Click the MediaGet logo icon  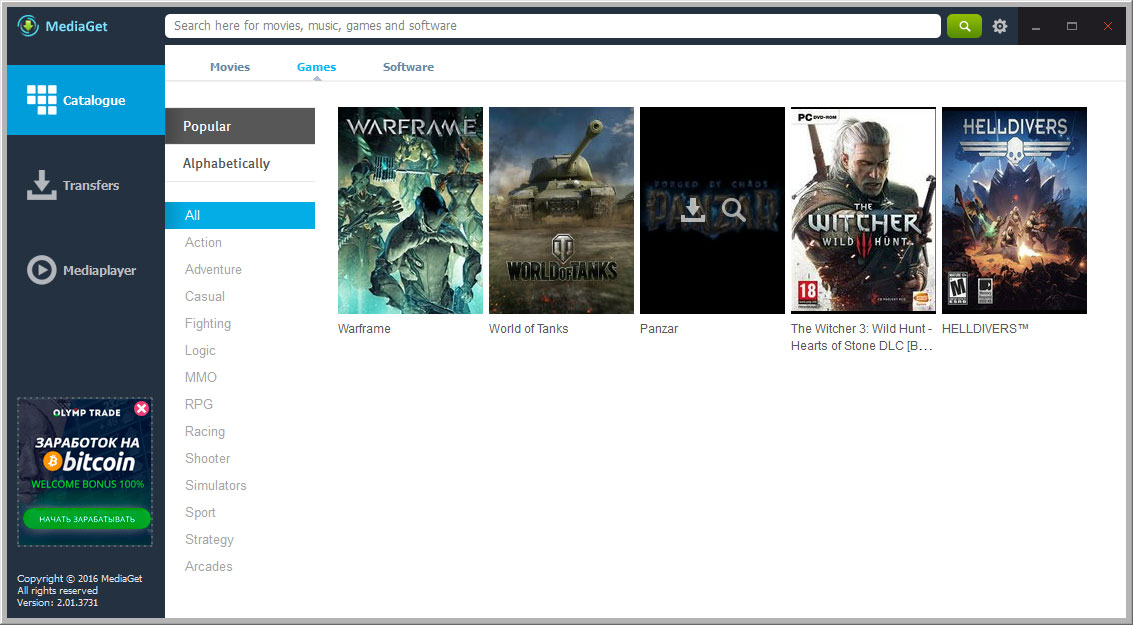point(28,26)
